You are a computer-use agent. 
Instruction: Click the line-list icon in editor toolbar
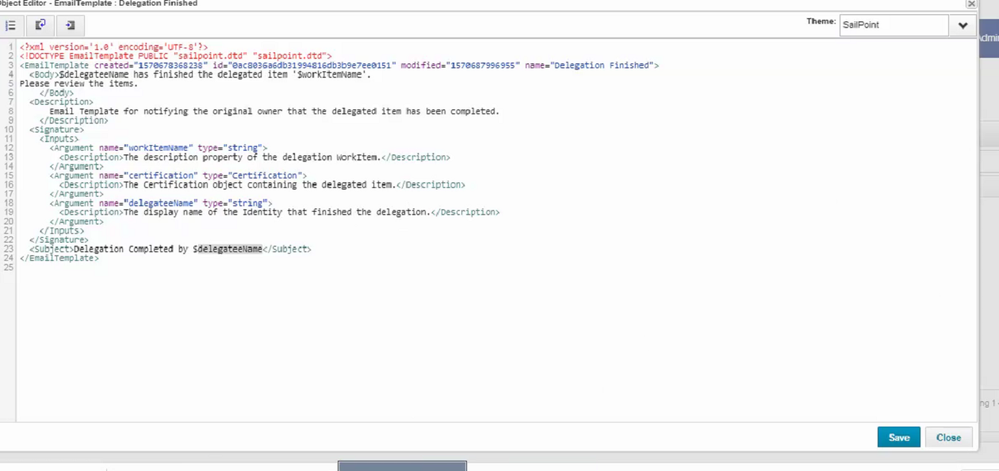coord(11,25)
